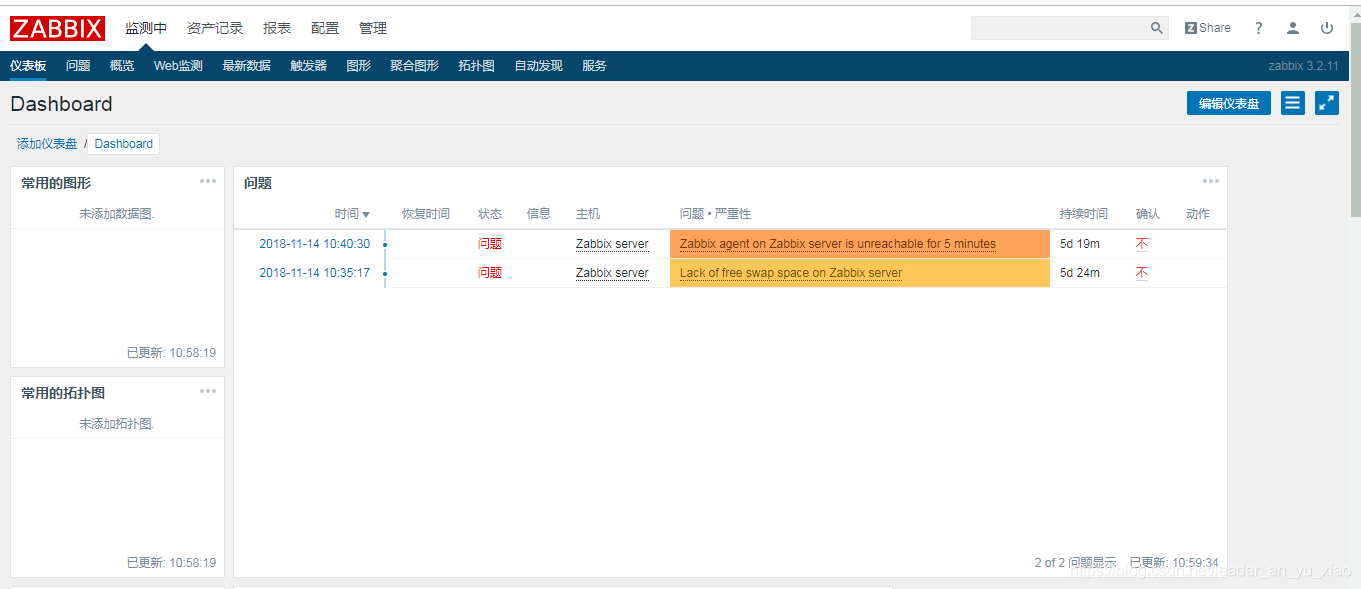Open timestamp 2018-11-14 10:35:17 link
The height and width of the screenshot is (589, 1361).
click(314, 273)
